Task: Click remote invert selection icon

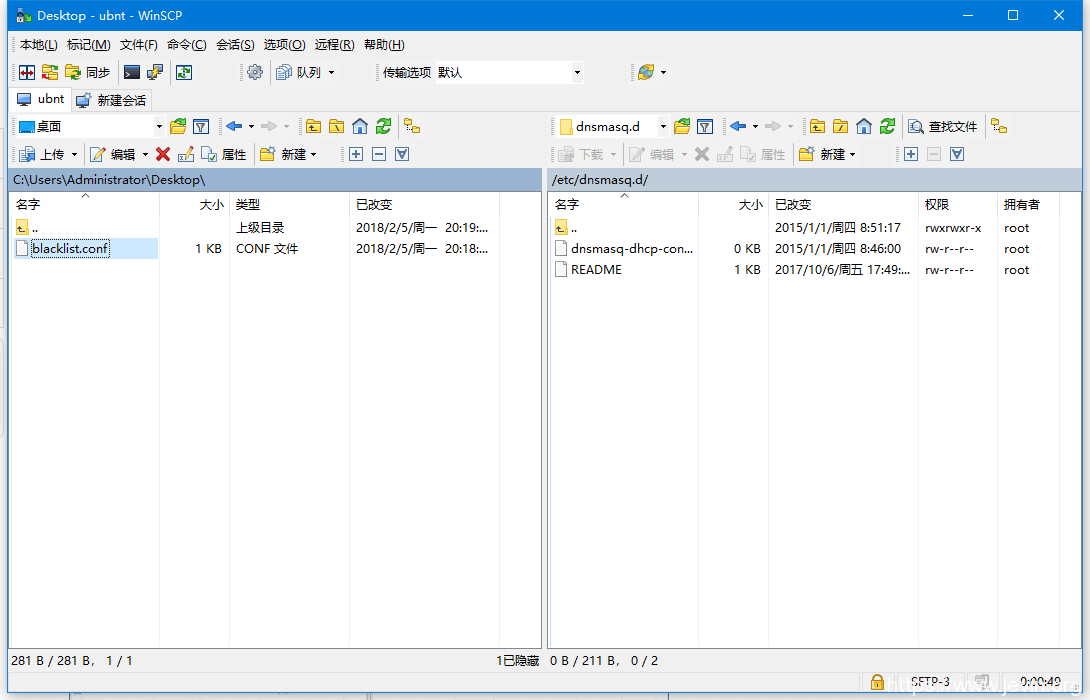Action: [x=957, y=154]
